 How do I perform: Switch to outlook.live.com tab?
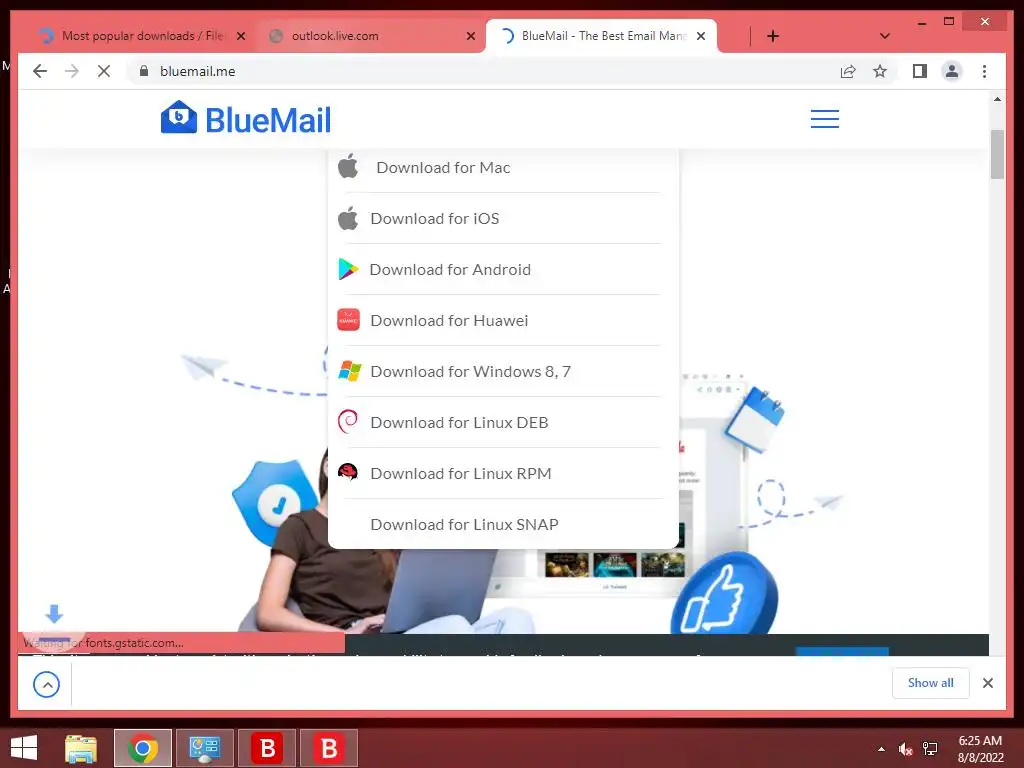(x=372, y=36)
